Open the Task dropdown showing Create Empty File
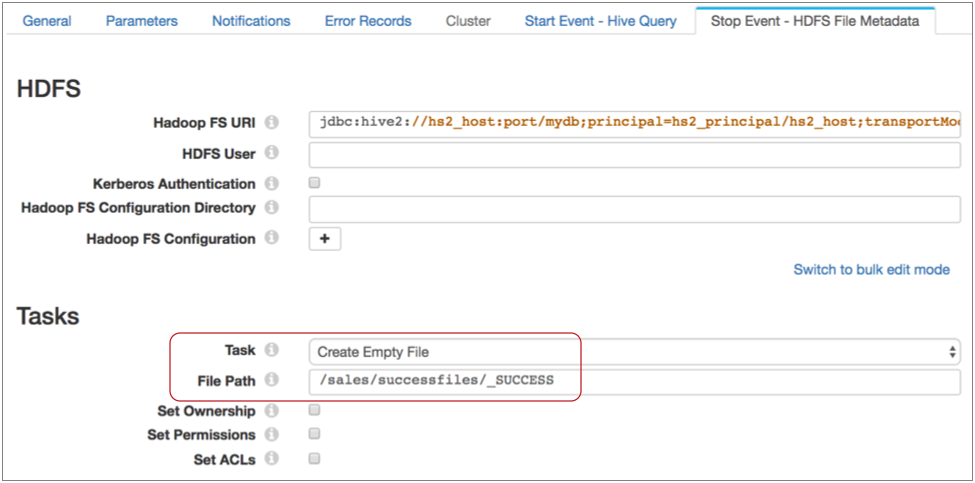 pos(634,352)
